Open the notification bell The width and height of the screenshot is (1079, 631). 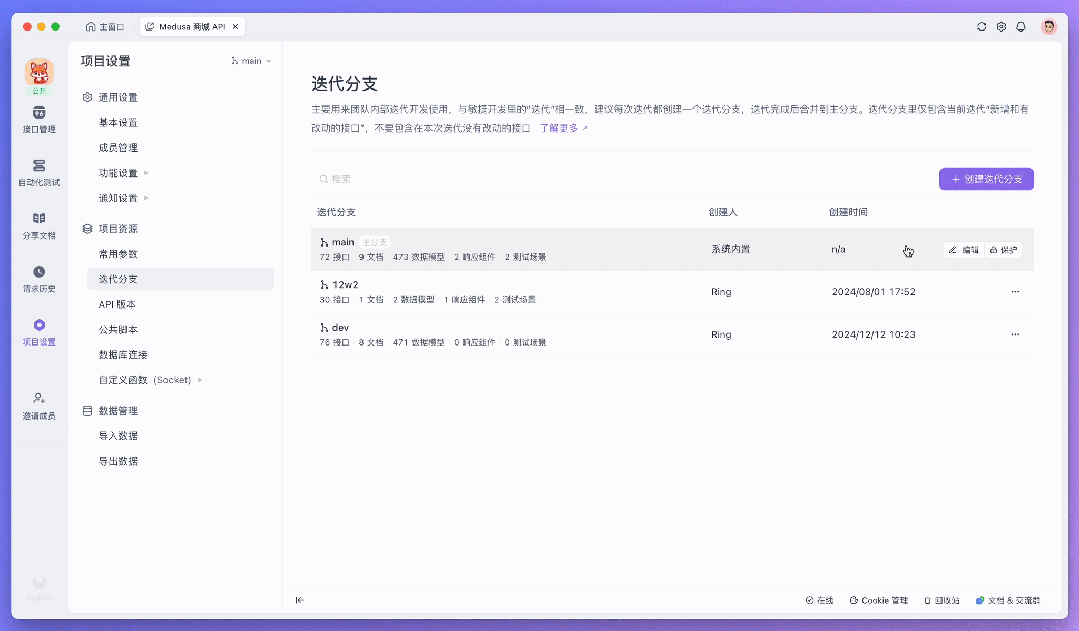coord(1020,27)
